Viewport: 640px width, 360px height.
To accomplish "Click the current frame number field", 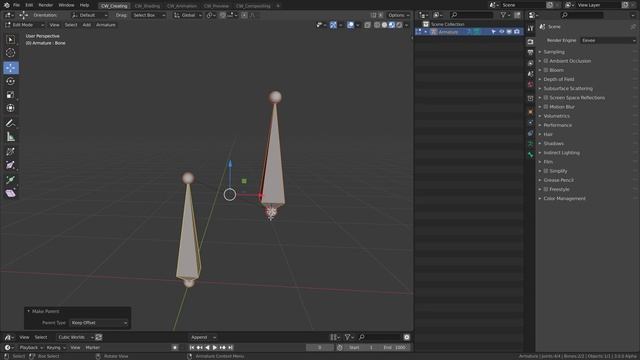I will pyautogui.click(x=320, y=348).
